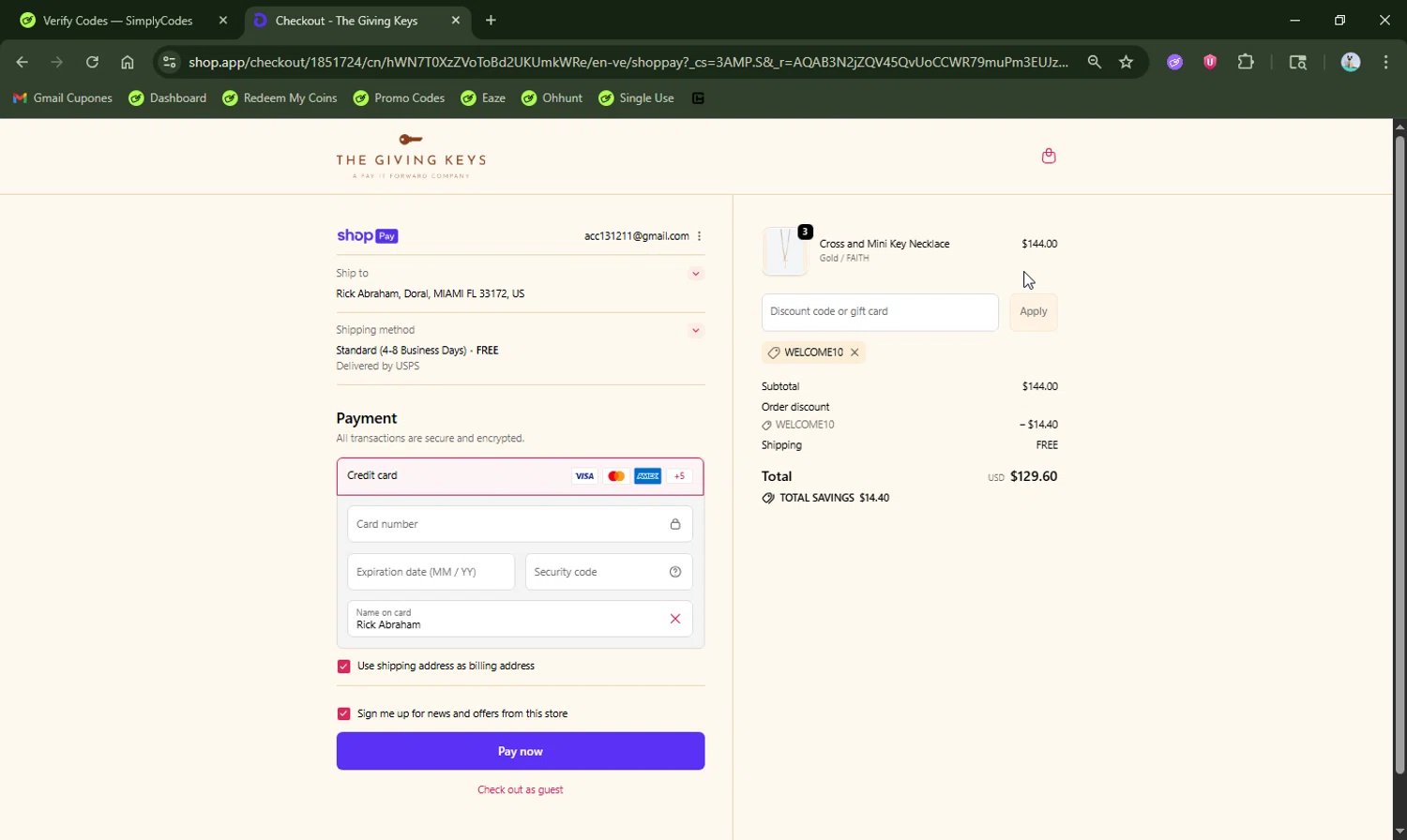Open the Chrome three-dot menu

coord(1386,62)
